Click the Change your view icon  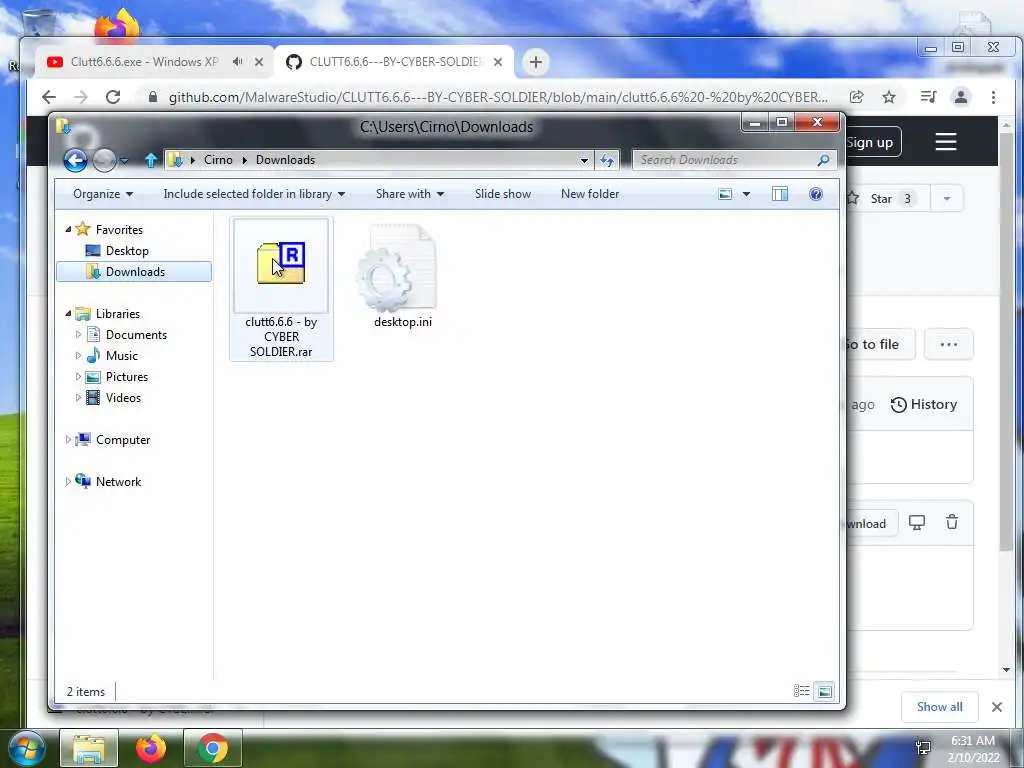tap(725, 194)
